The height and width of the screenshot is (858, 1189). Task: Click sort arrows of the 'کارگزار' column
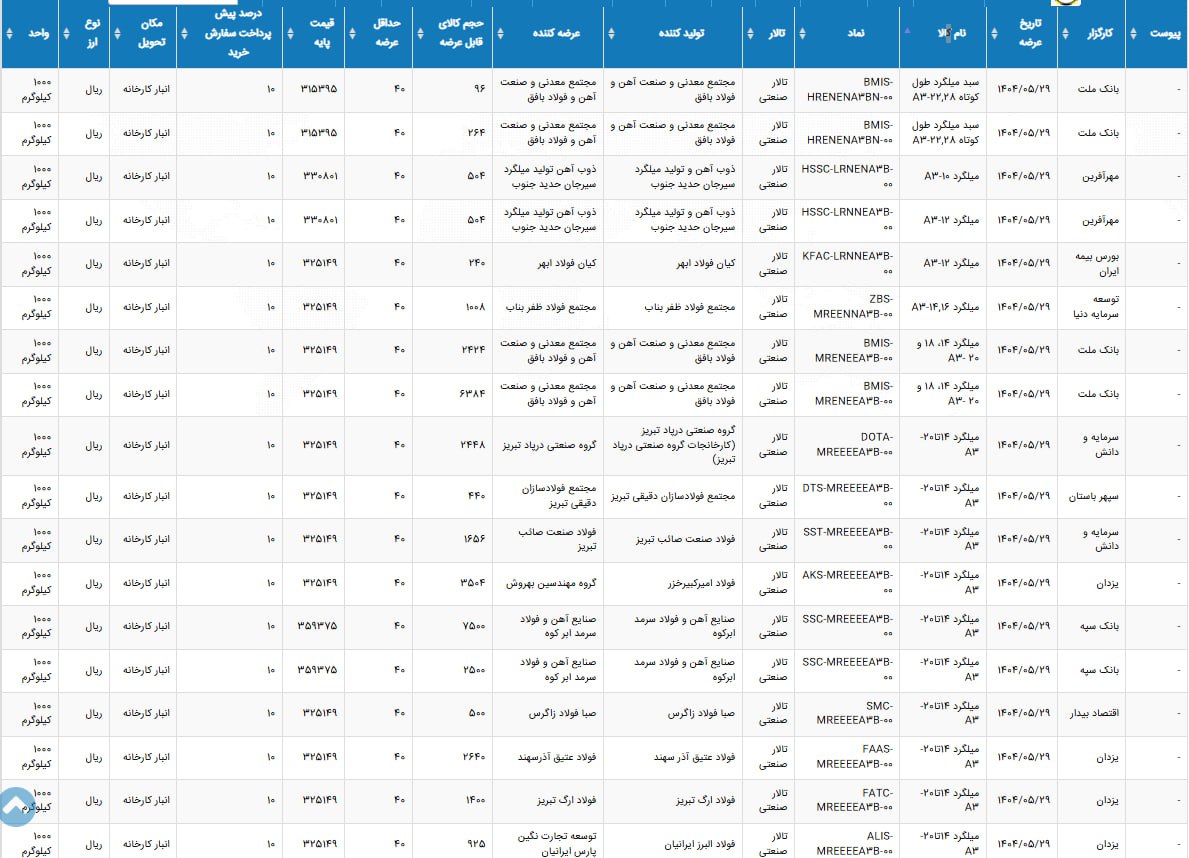(x=1065, y=33)
